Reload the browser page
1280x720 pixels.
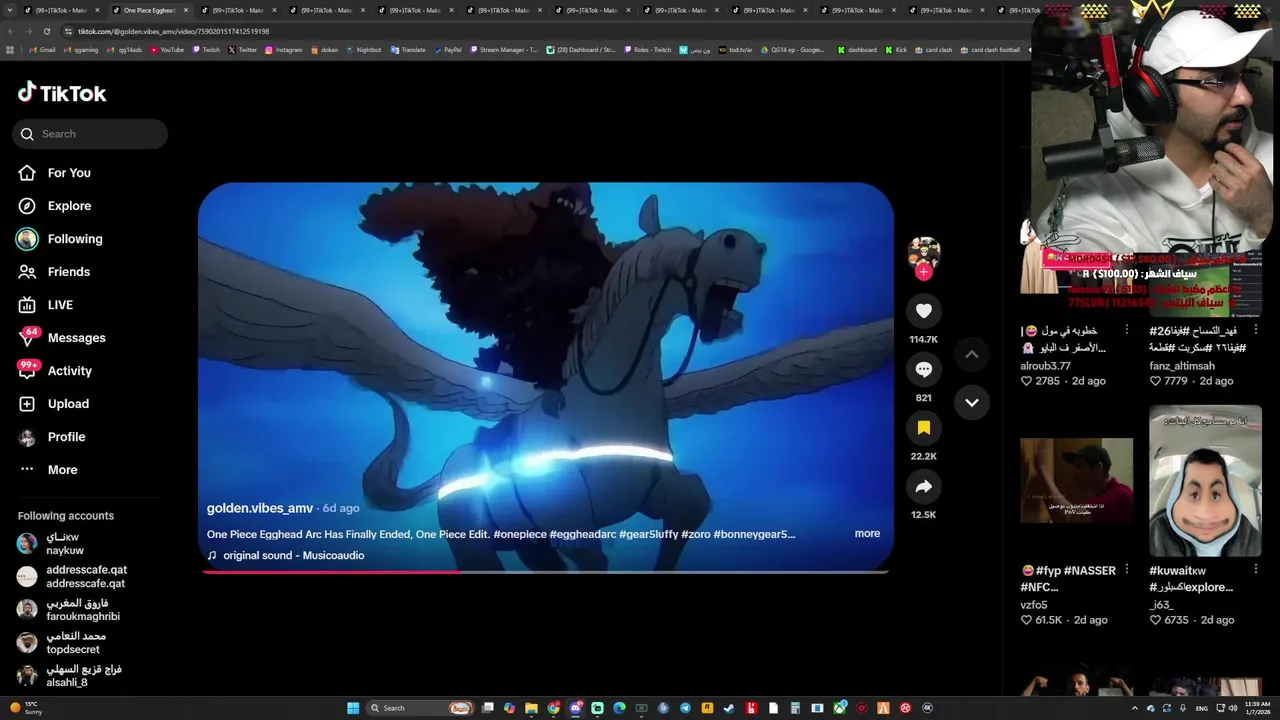click(x=46, y=31)
